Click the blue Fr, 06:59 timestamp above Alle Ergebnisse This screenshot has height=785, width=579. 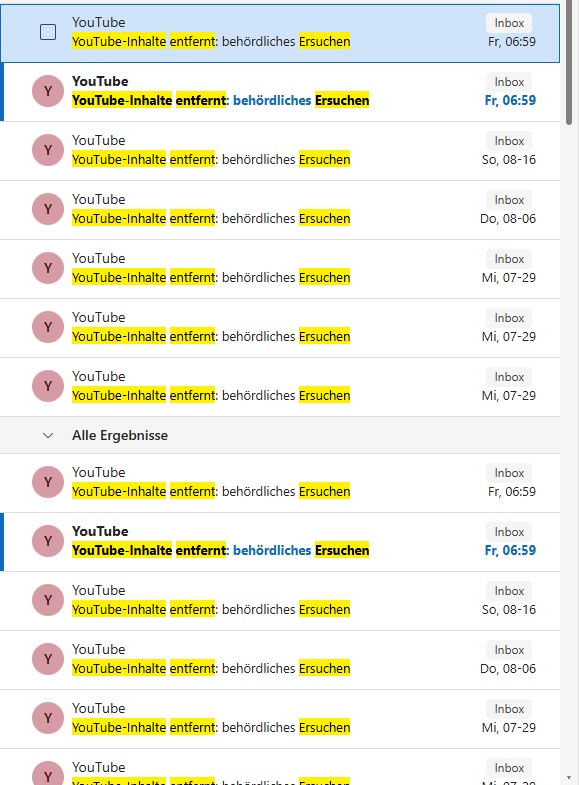[510, 101]
